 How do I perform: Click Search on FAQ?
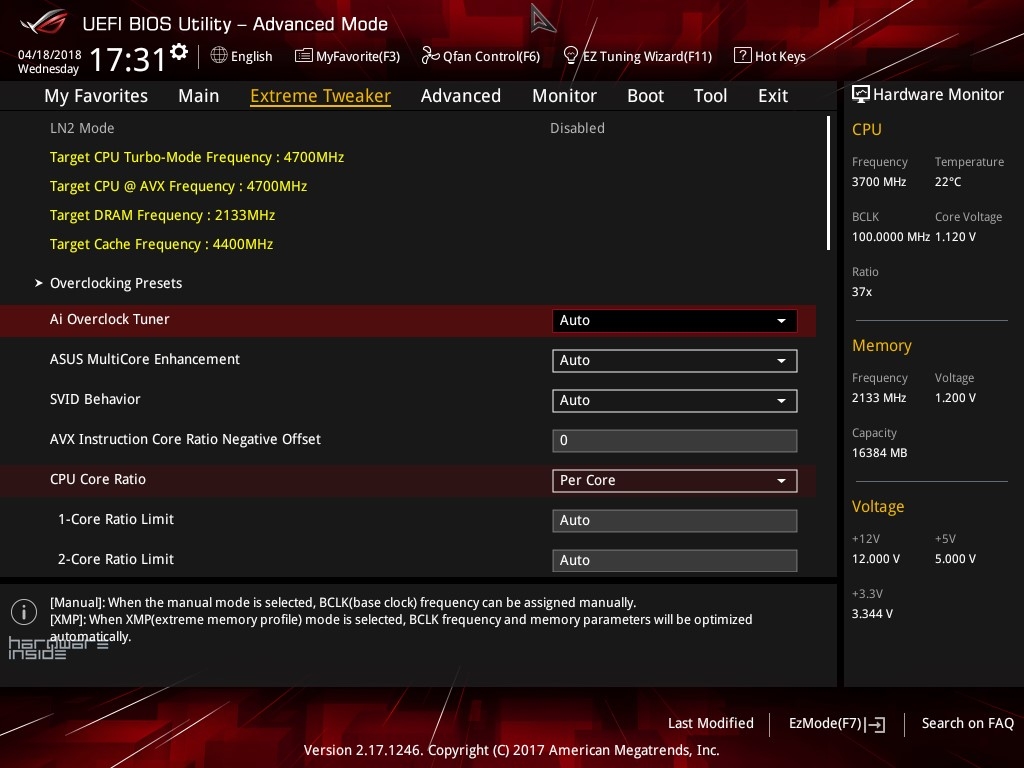[968, 724]
